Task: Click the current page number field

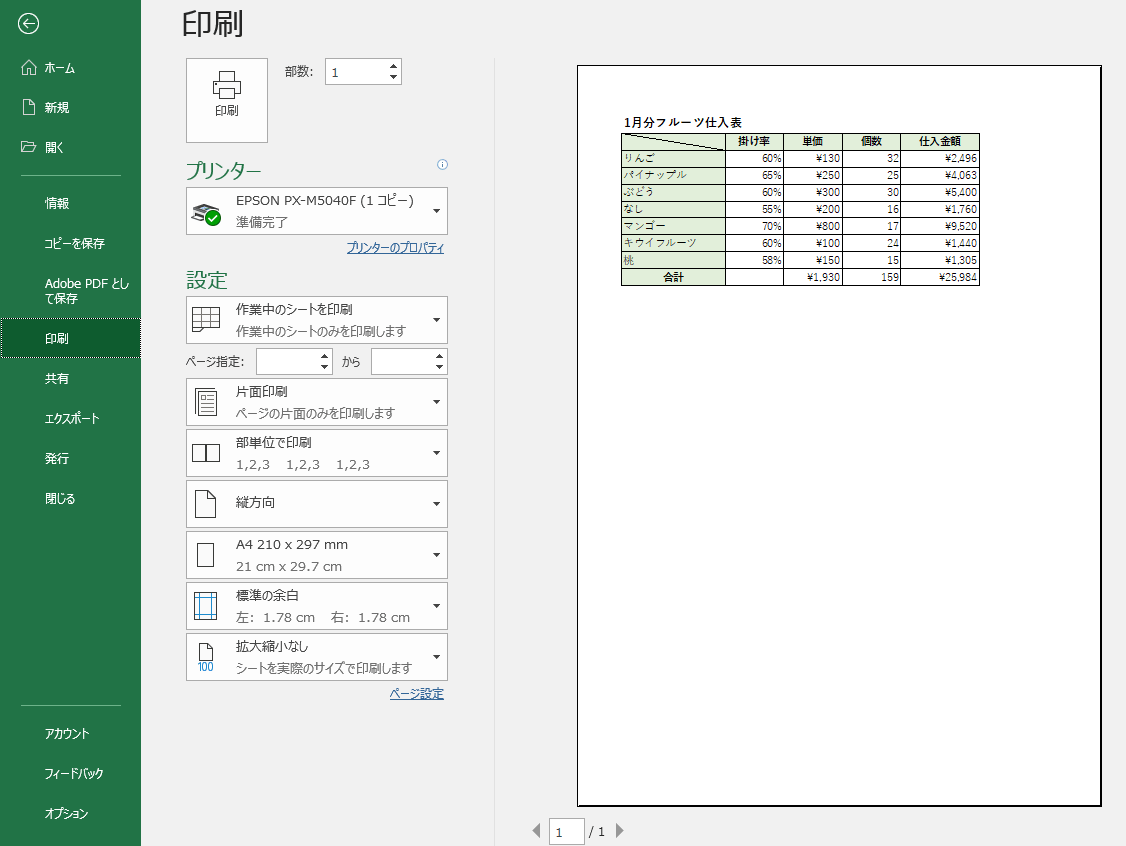Action: click(567, 832)
